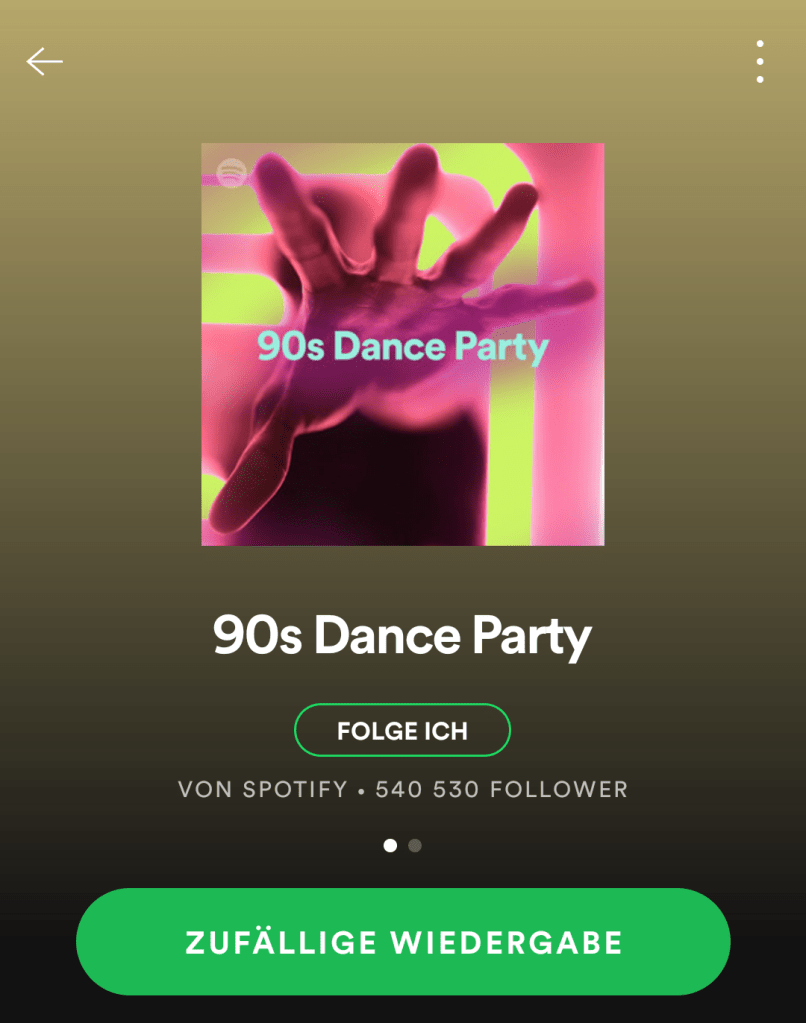The height and width of the screenshot is (1023, 806).
Task: Start shuffle with ZUFÄLLIGE WIEDERGABE
Action: click(x=403, y=941)
